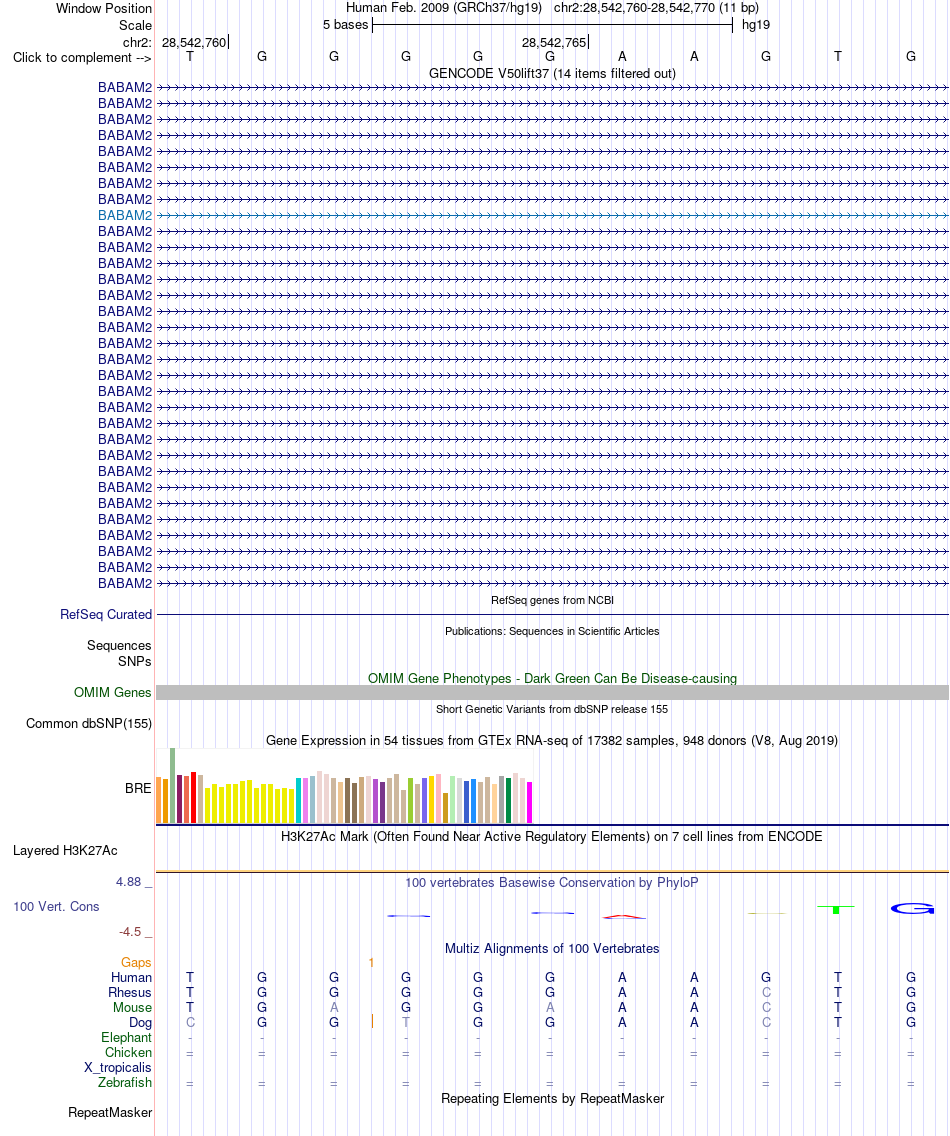Click the light-blue highlighted BABAM2 transcript label

(125, 216)
